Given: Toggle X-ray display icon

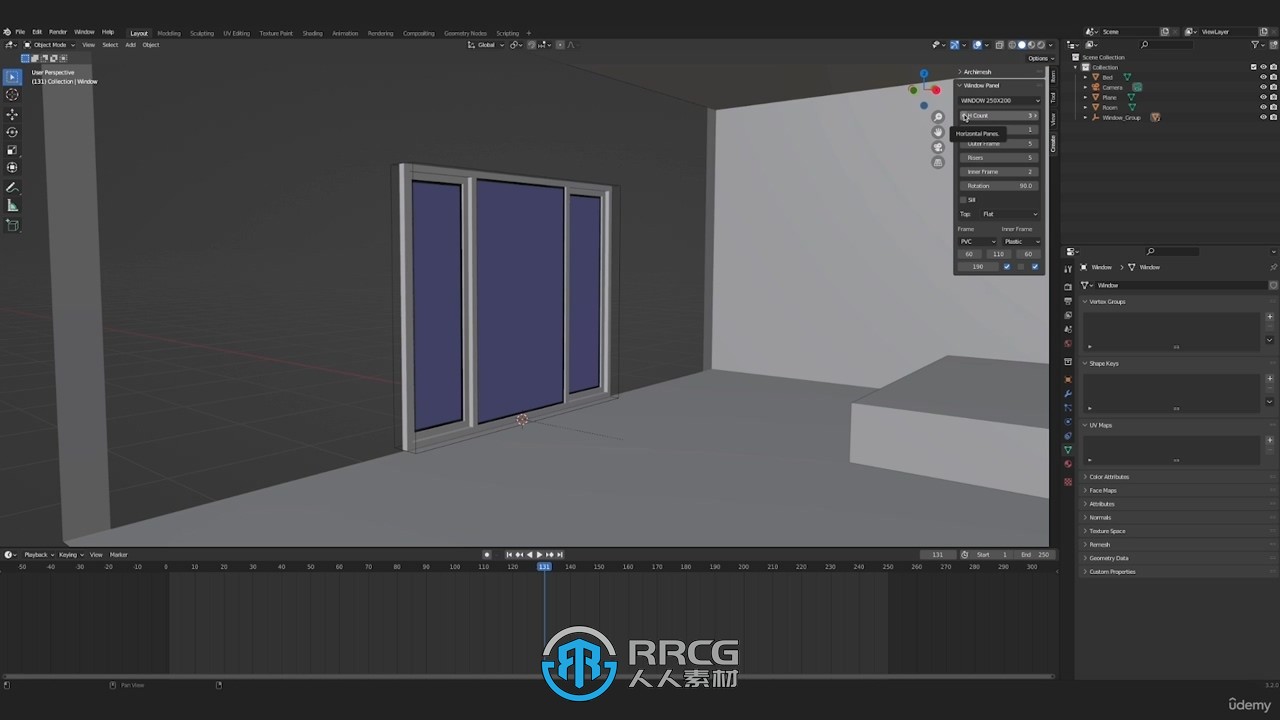Looking at the screenshot, I should coord(999,45).
